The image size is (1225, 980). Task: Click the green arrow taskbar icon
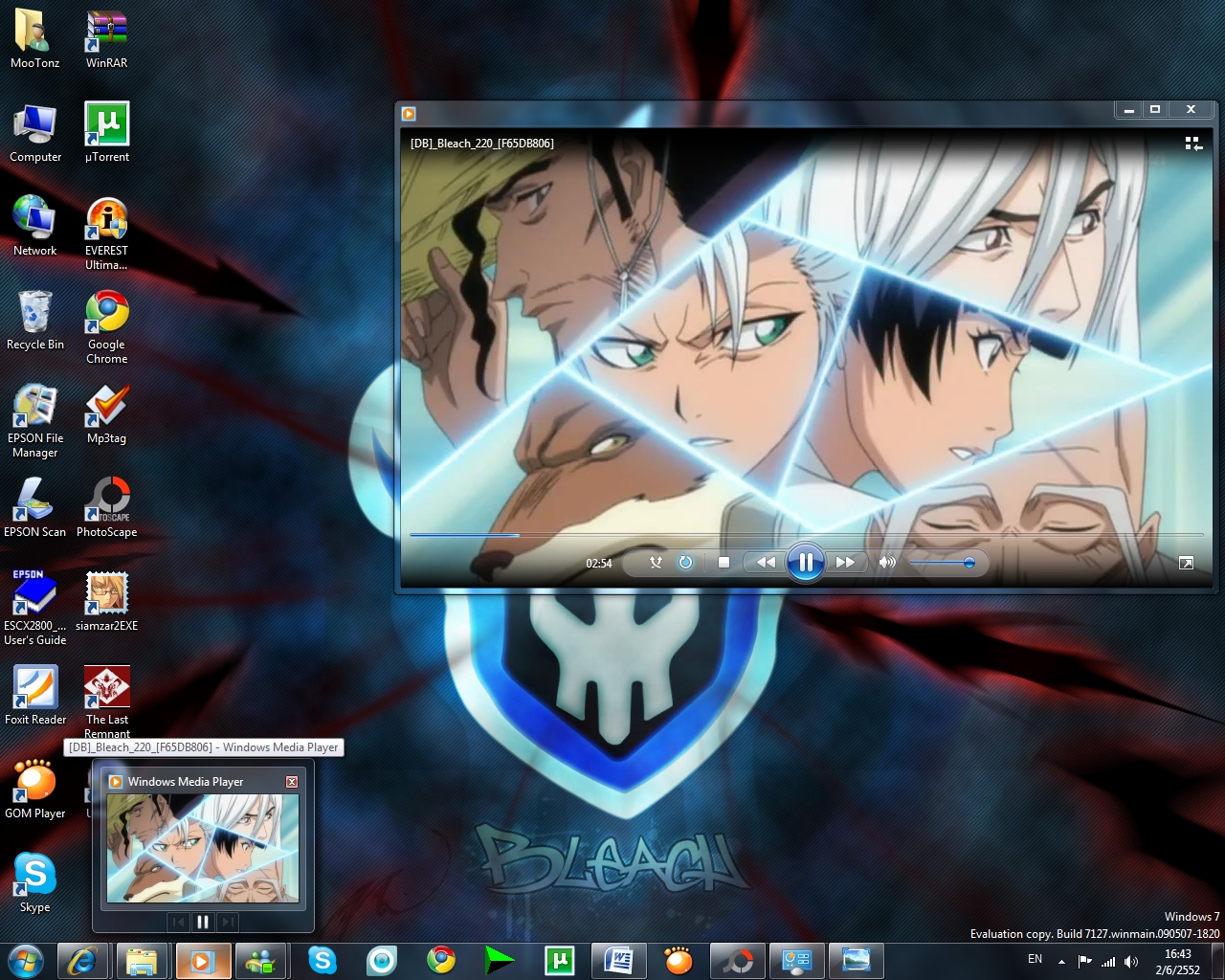pos(500,960)
